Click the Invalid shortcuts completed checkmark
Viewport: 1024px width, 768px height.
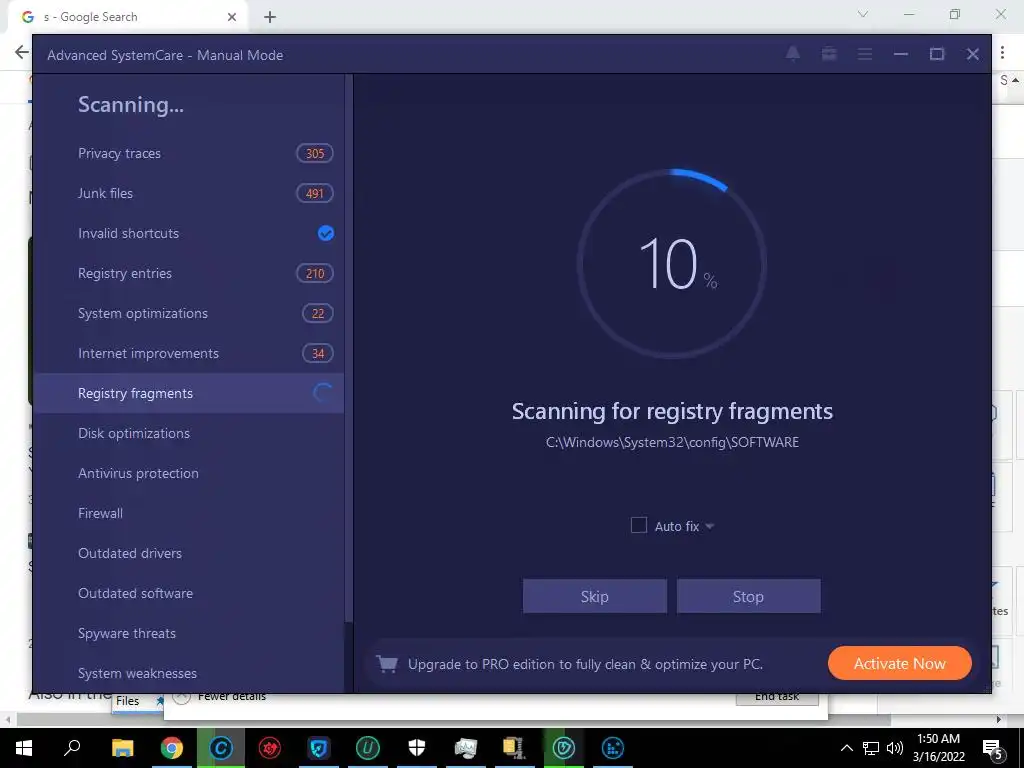(x=325, y=233)
